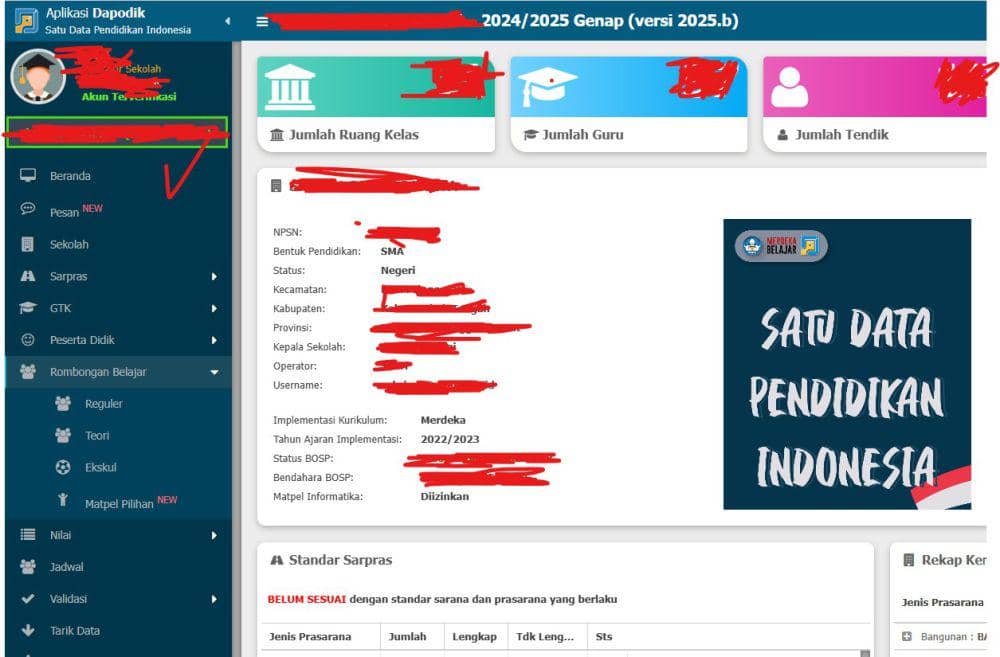Click the Reguler group icon
Viewport: 1000px width, 657px height.
point(63,403)
